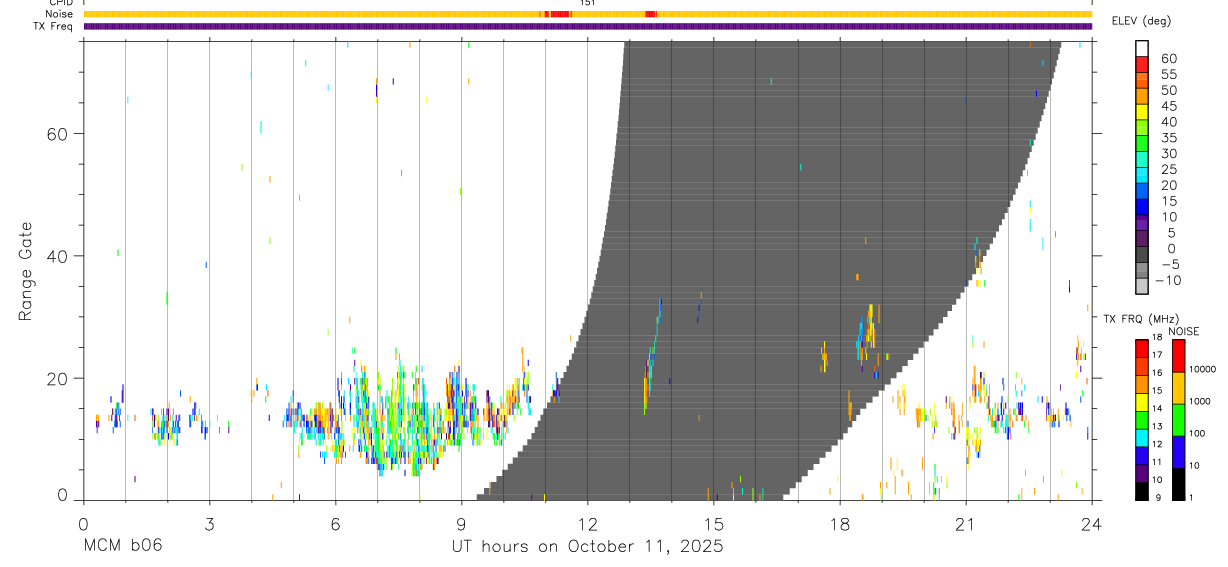Click x-axis tick label '12'
1228x567 pixels.
click(x=587, y=523)
